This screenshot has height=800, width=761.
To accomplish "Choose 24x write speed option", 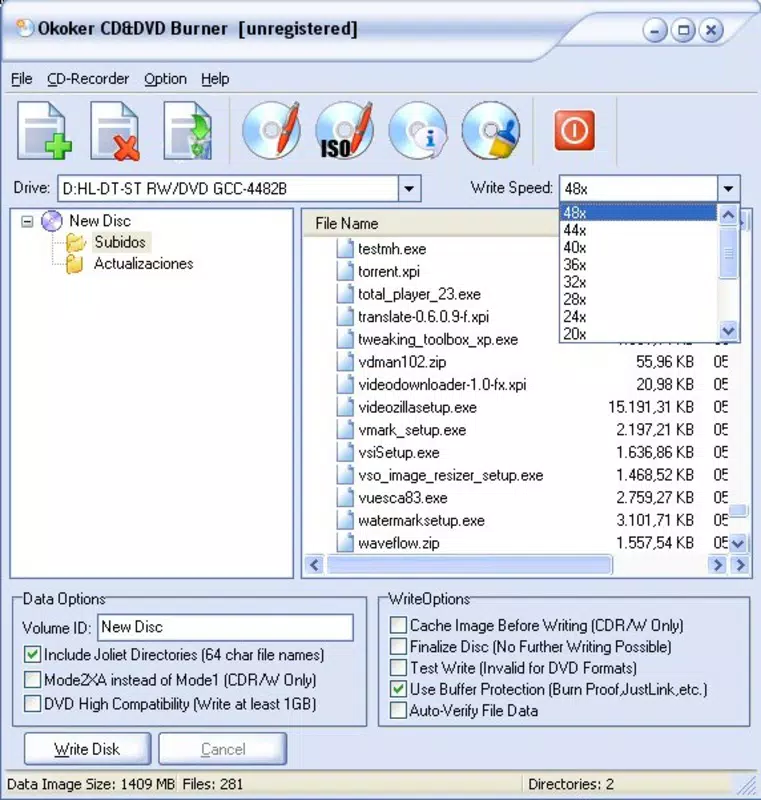I will (x=638, y=317).
